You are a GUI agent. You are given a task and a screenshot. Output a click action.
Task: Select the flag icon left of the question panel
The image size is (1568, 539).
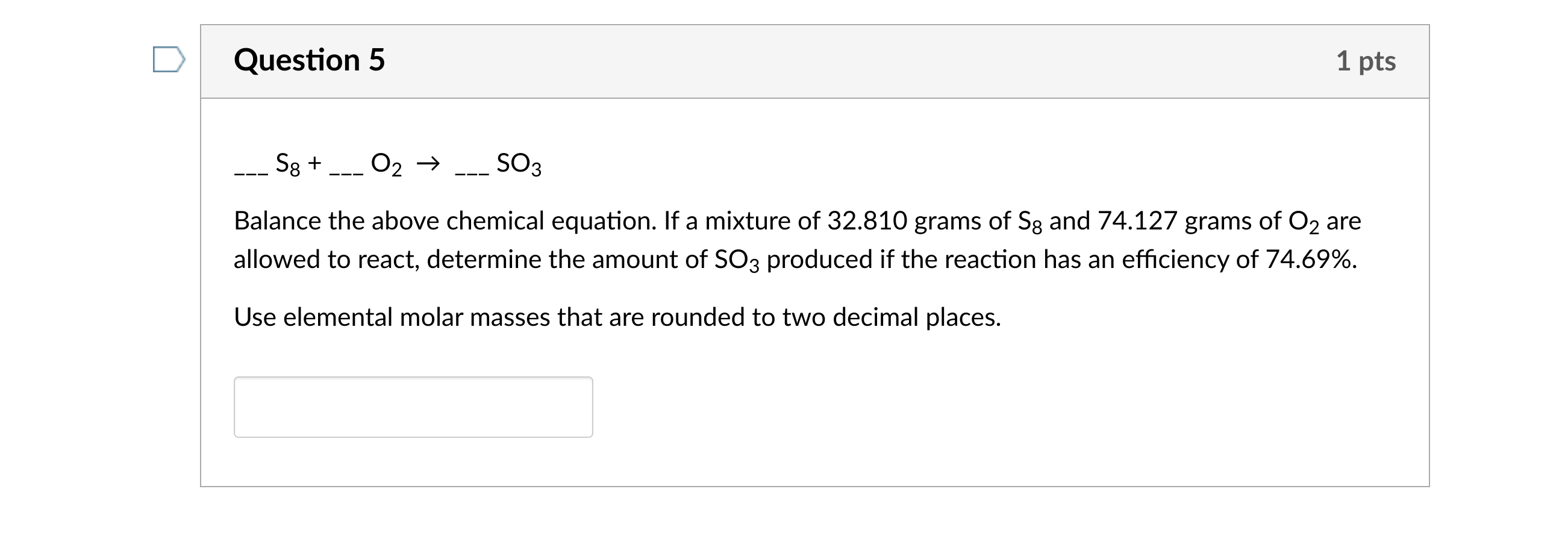(170, 61)
